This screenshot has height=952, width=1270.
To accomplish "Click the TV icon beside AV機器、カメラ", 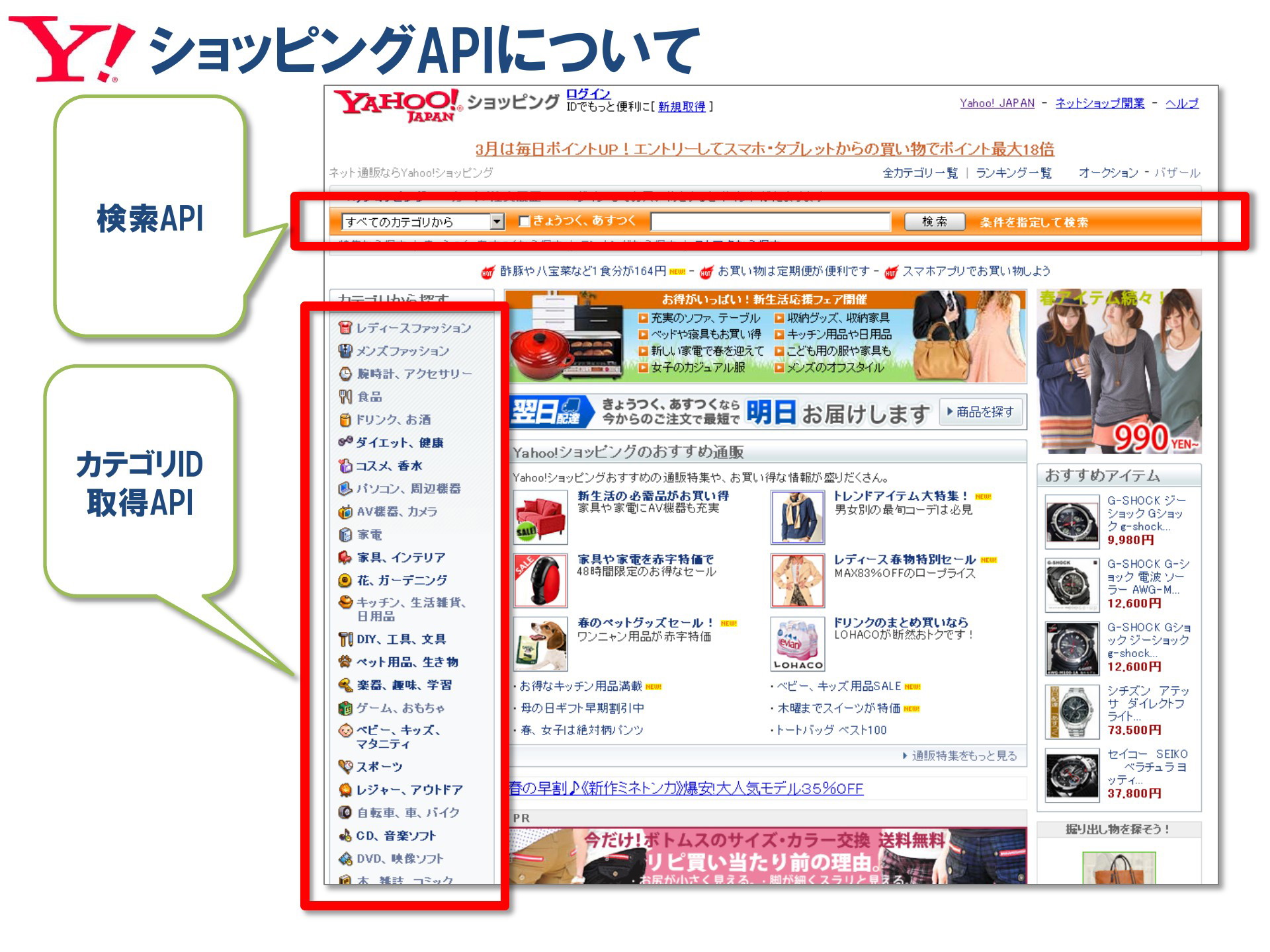I will pos(345,512).
